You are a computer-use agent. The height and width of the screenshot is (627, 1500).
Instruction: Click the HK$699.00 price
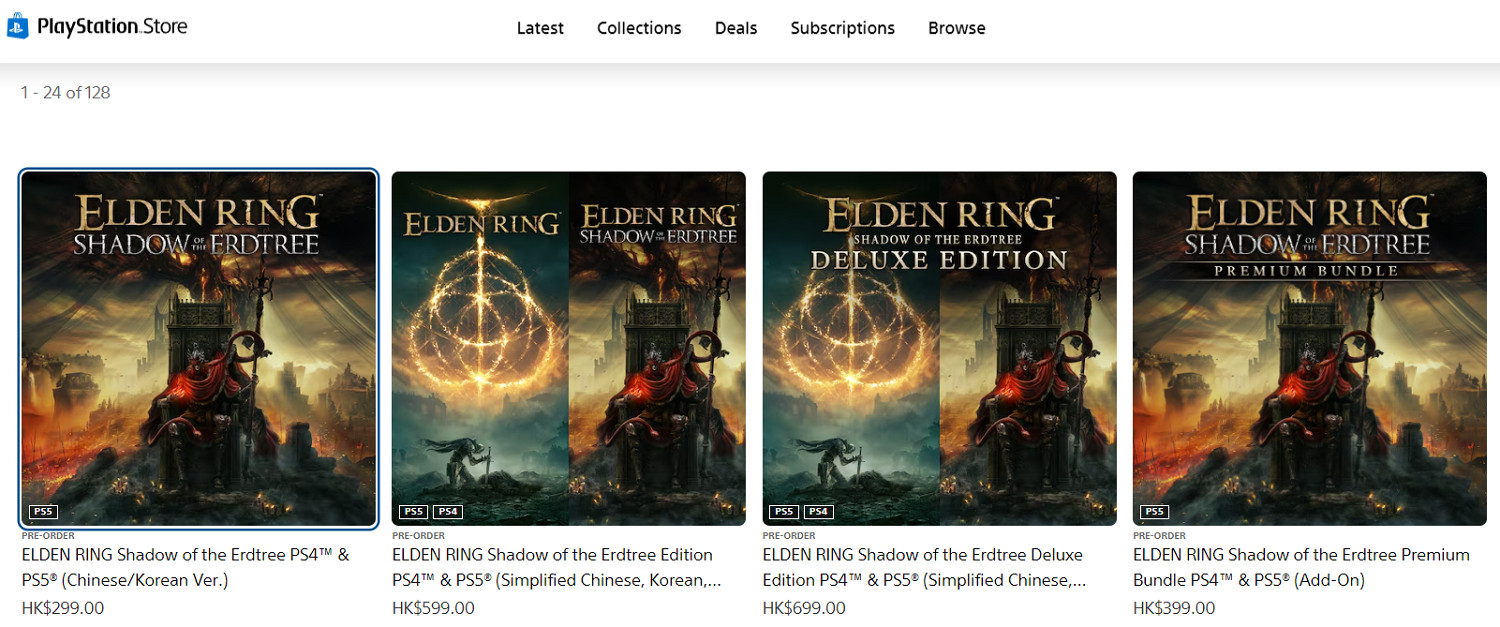coord(804,608)
